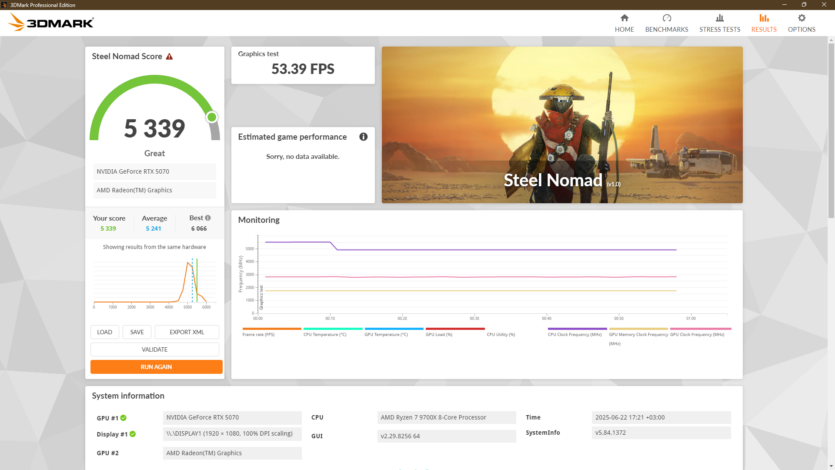Click the Monitoring heading
This screenshot has height=470, width=835.
coord(259,220)
